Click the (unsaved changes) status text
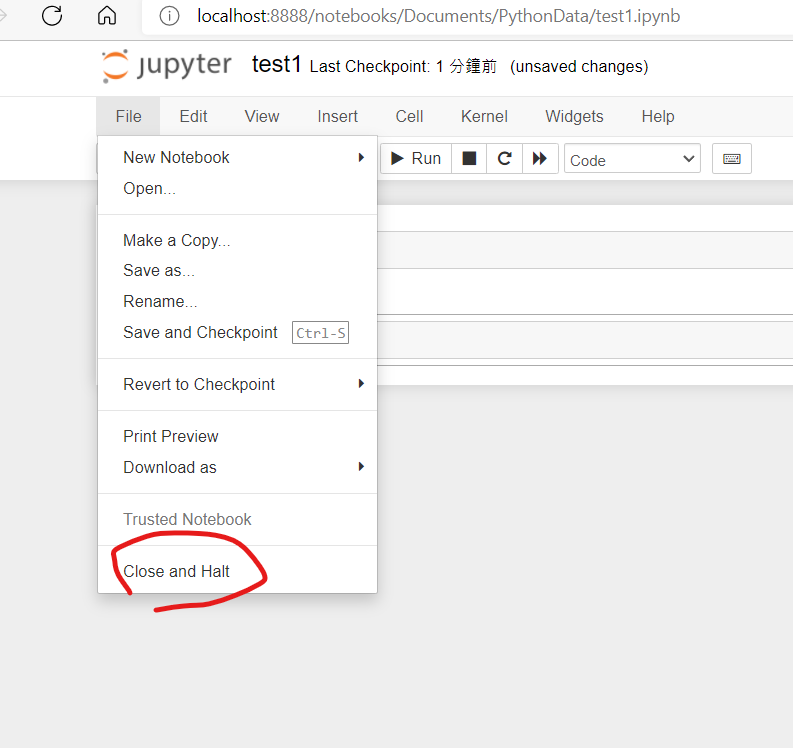The height and width of the screenshot is (748, 793). [579, 66]
